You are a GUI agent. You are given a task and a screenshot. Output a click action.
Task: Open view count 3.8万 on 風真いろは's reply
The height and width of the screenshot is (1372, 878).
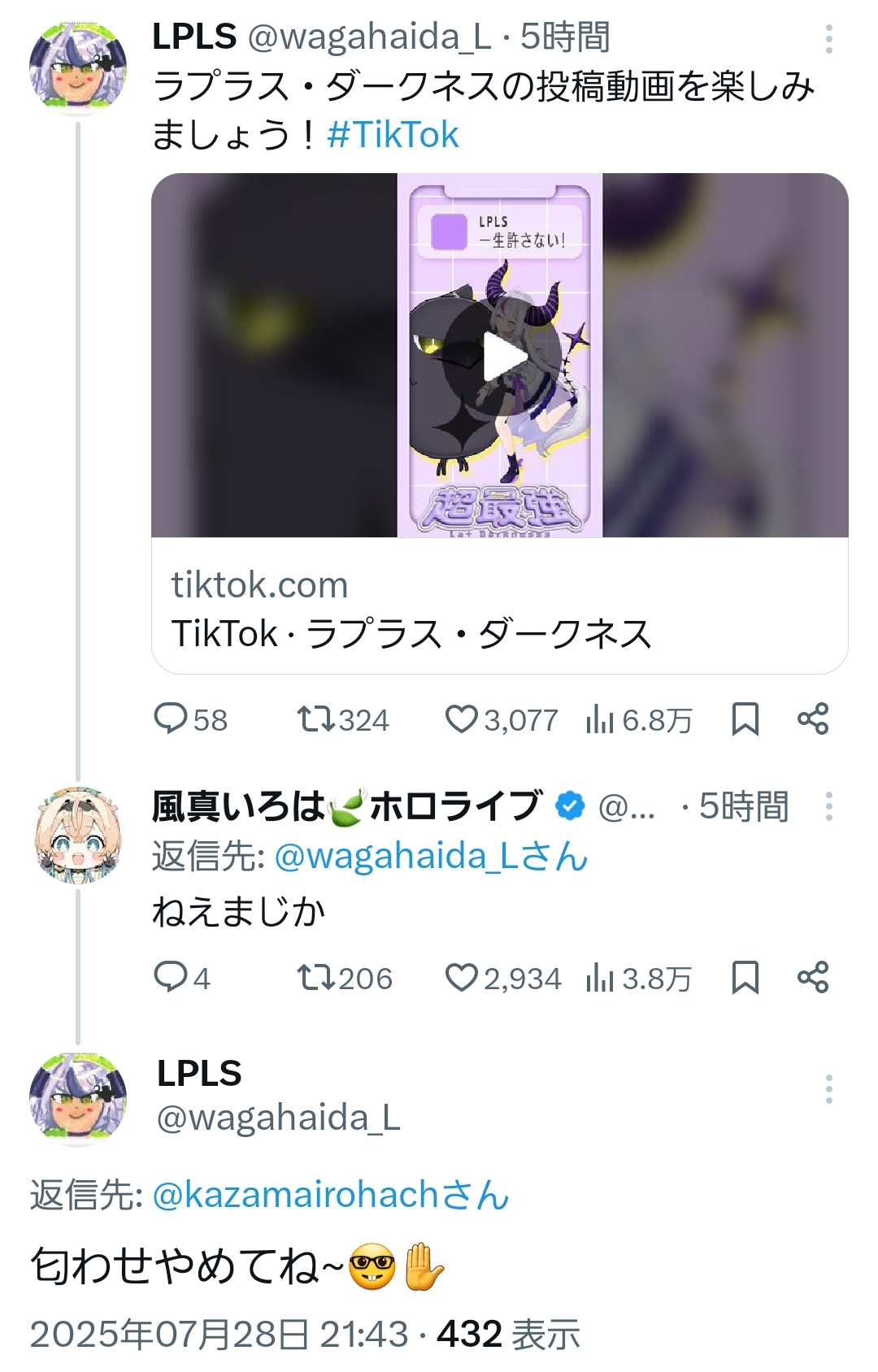click(638, 979)
